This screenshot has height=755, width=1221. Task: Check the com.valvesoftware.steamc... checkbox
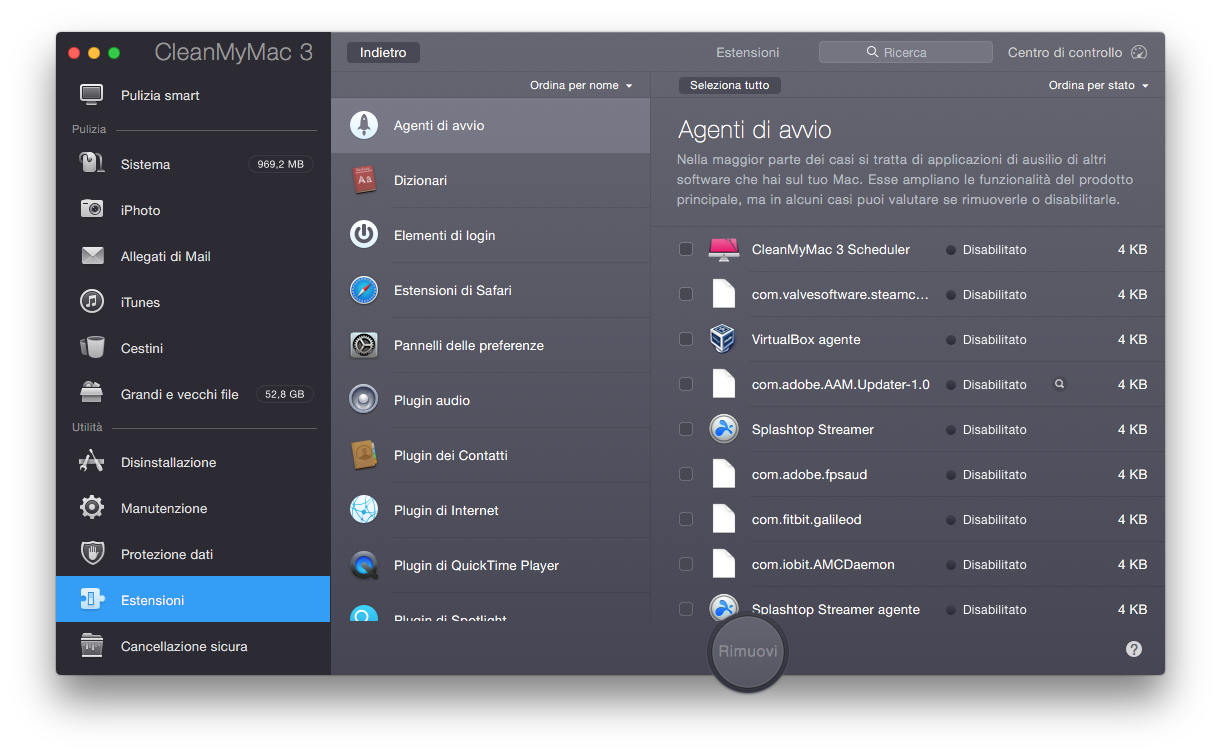pyautogui.click(x=686, y=294)
